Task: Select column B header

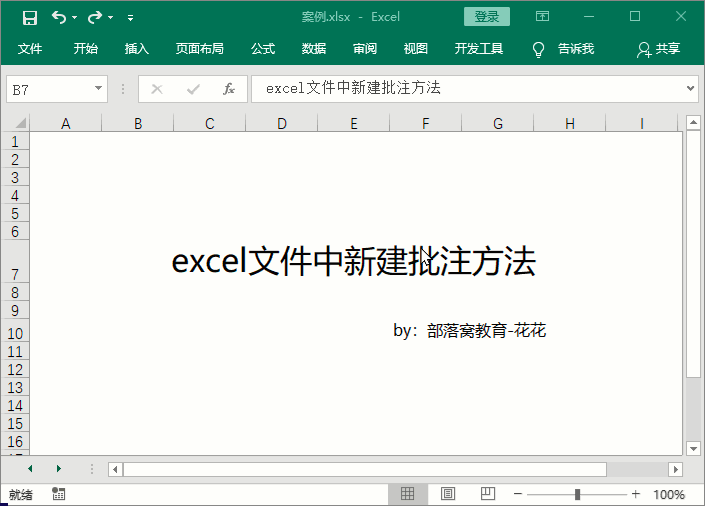Action: pos(138,123)
